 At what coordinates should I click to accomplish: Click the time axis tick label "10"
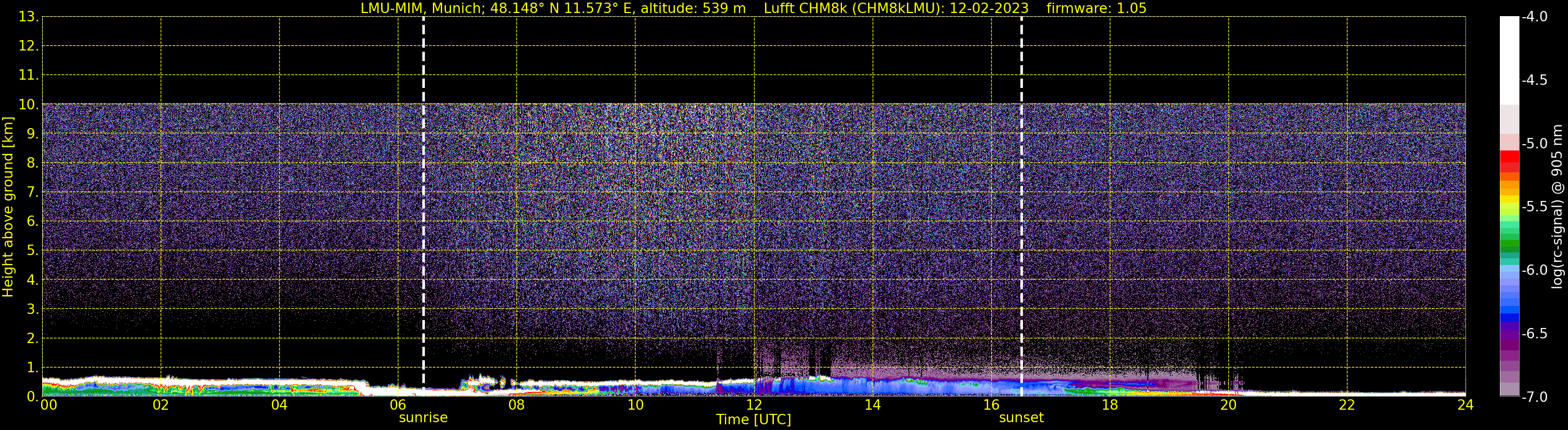tap(636, 405)
